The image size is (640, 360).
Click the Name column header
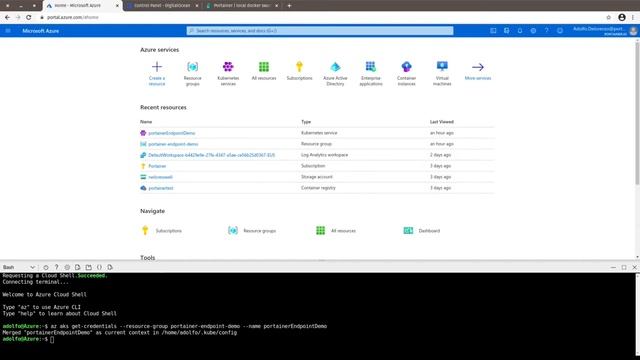click(x=146, y=122)
